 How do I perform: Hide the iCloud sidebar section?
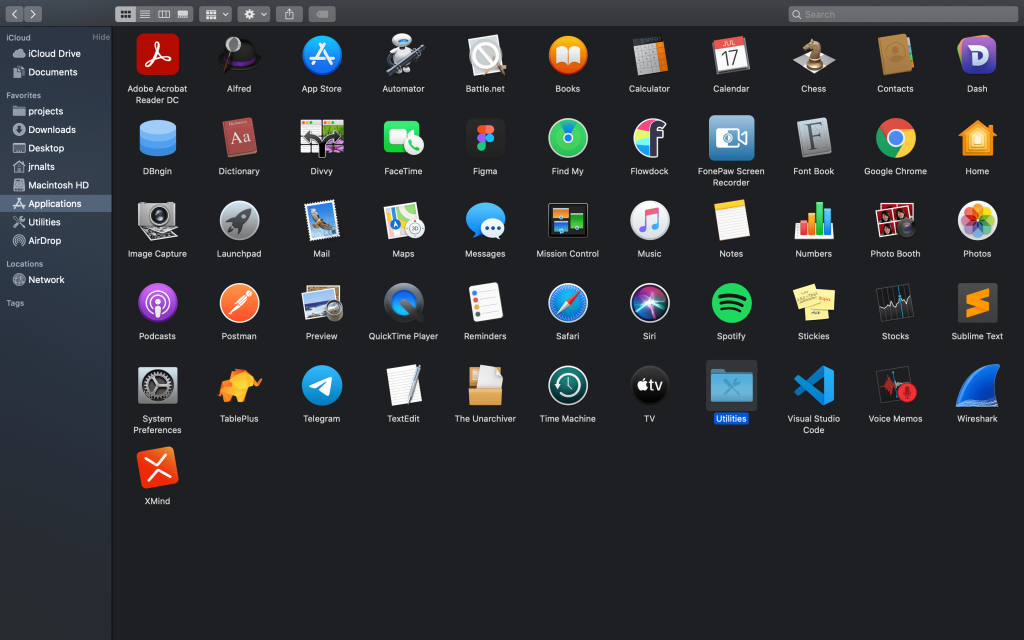[x=101, y=37]
